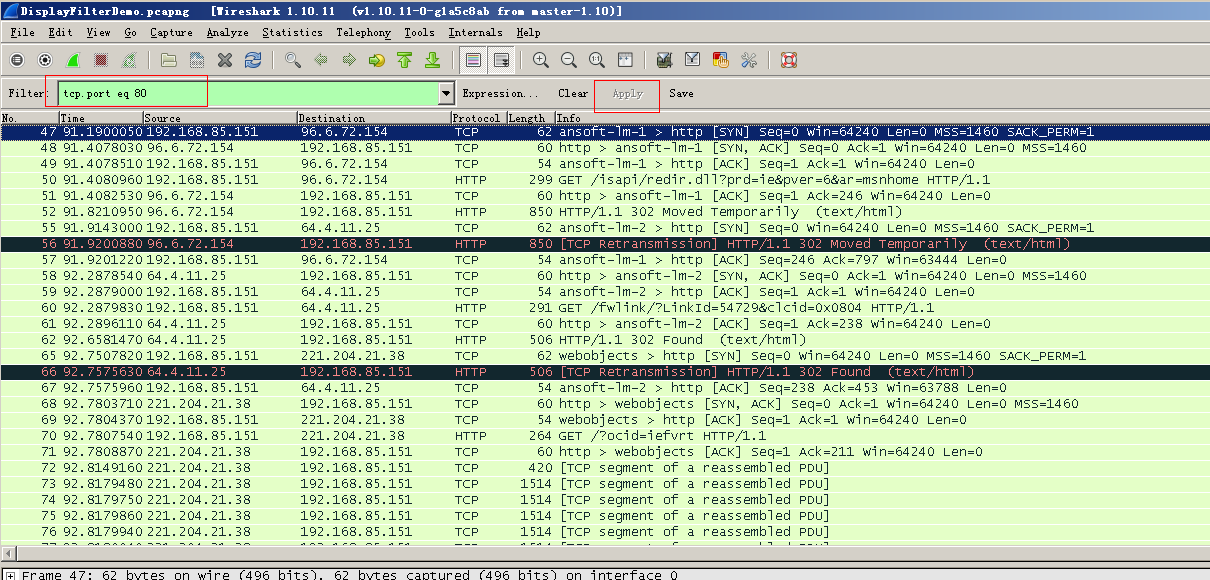The height and width of the screenshot is (580, 1210).
Task: Select packet 60 GET /fwlink row
Action: click(605, 308)
